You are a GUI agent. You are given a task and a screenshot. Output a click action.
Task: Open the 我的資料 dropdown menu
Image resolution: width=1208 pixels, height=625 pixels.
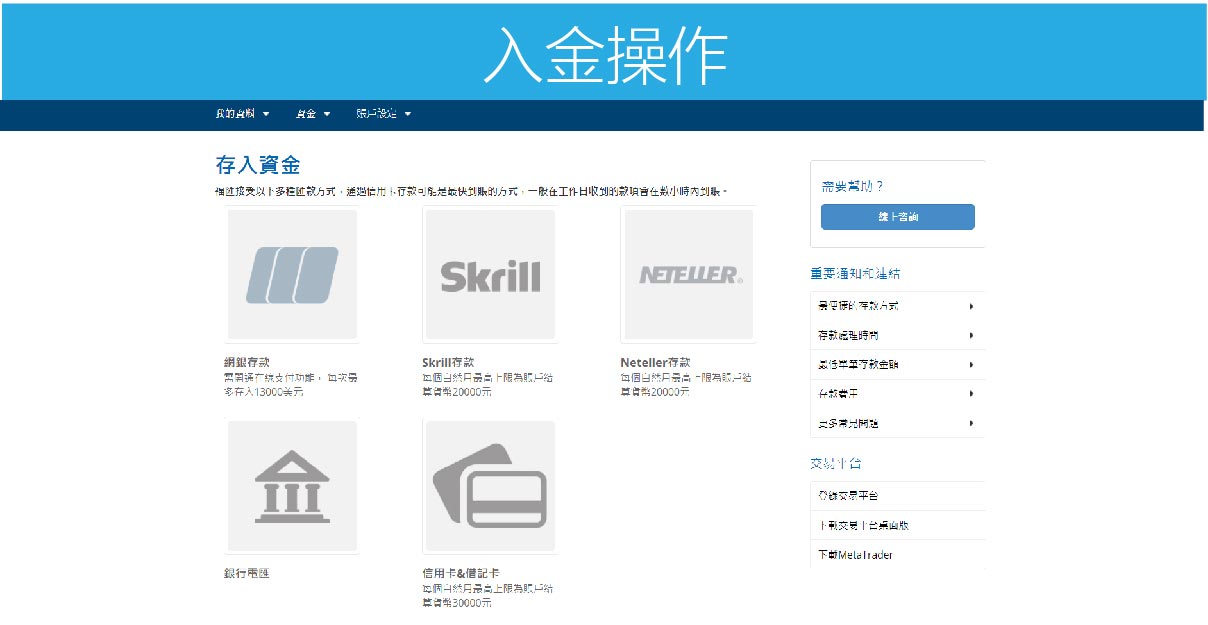(x=242, y=114)
